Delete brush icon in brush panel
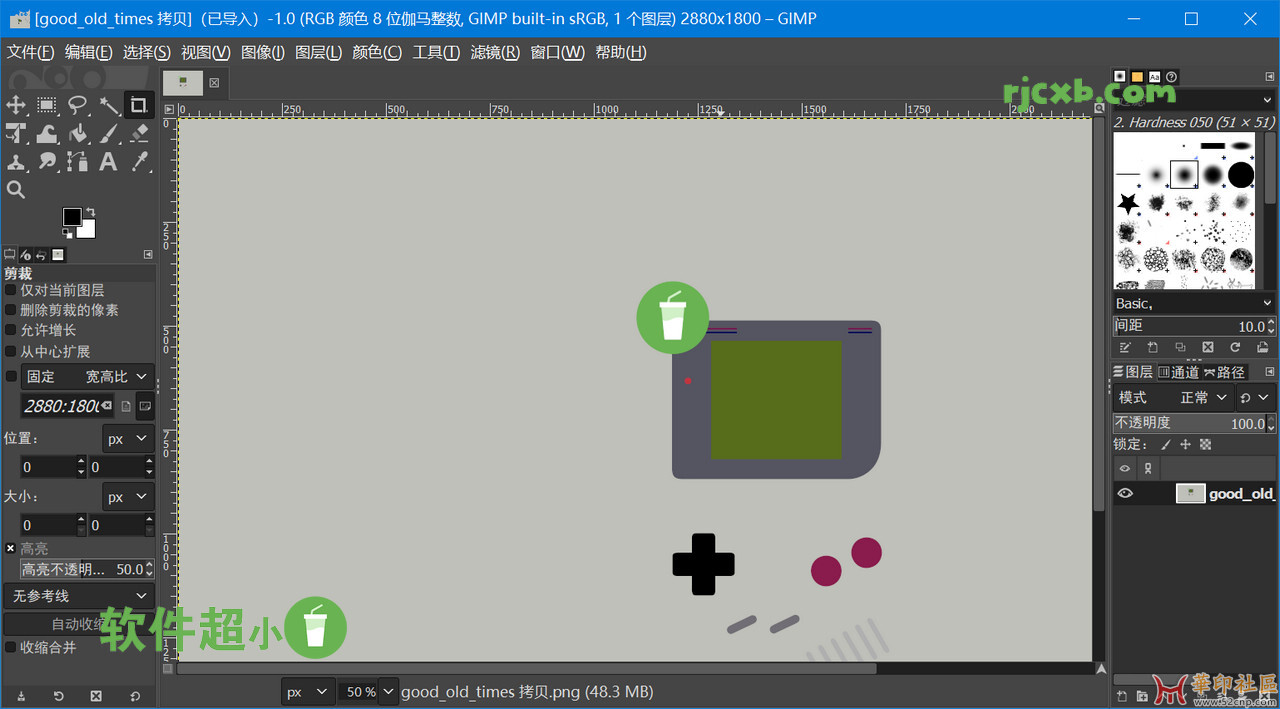This screenshot has width=1280, height=709. tap(1208, 347)
